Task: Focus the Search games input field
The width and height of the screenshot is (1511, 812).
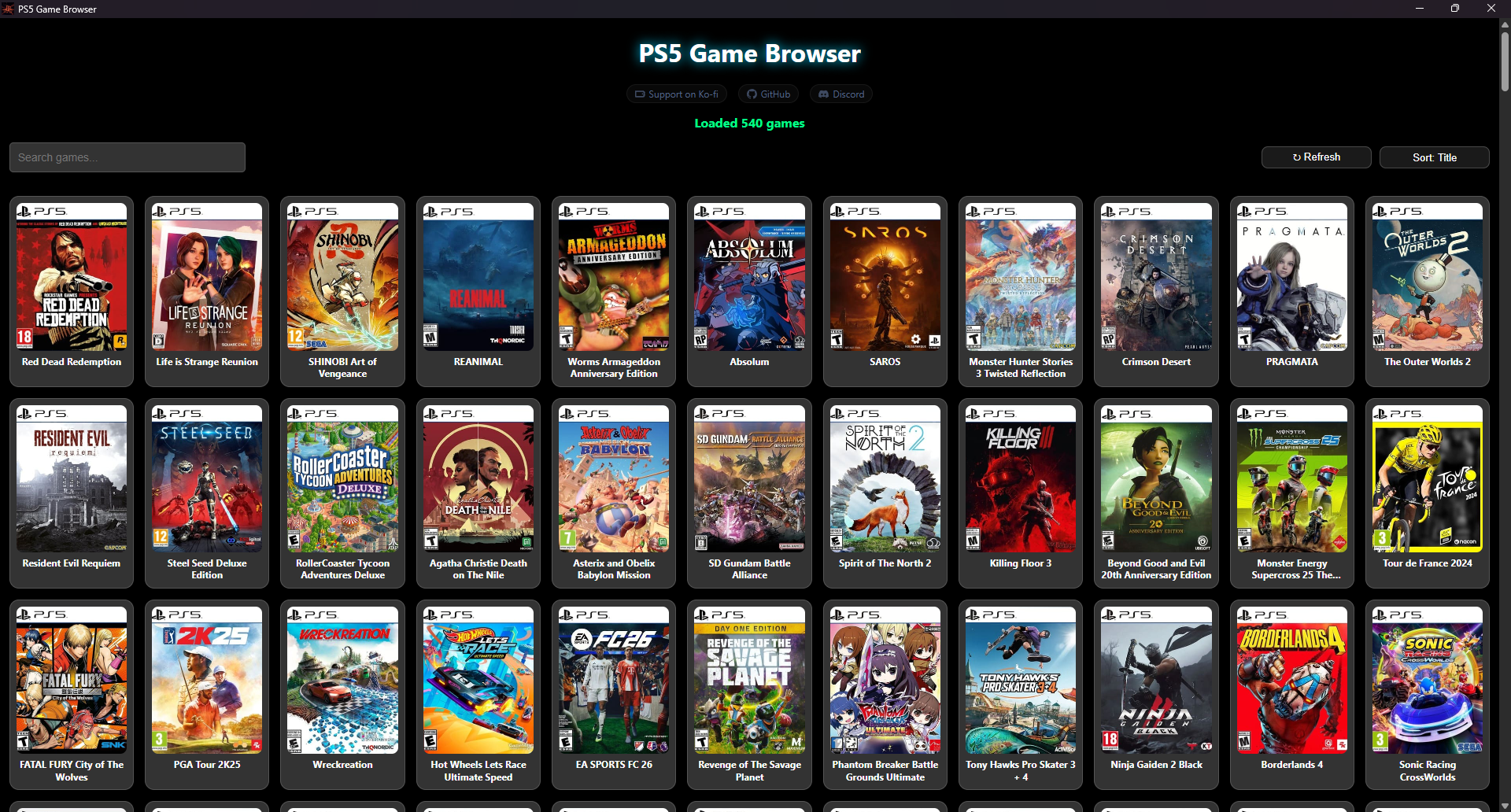Action: click(x=127, y=157)
